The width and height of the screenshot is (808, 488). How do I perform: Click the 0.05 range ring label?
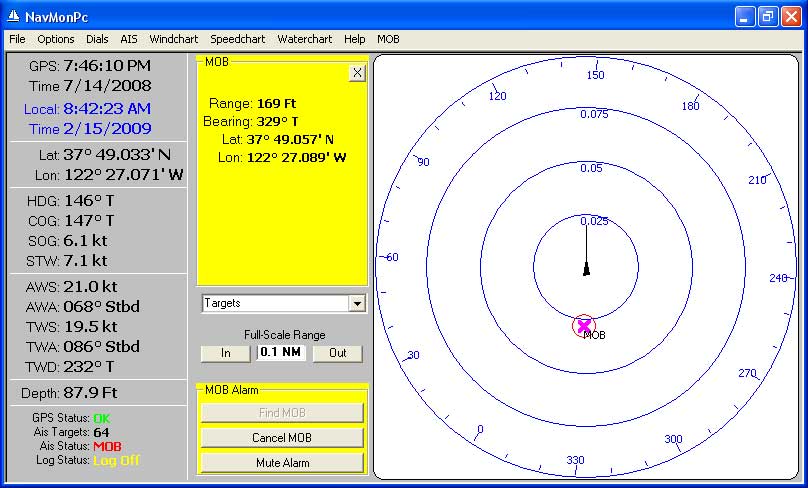point(591,169)
